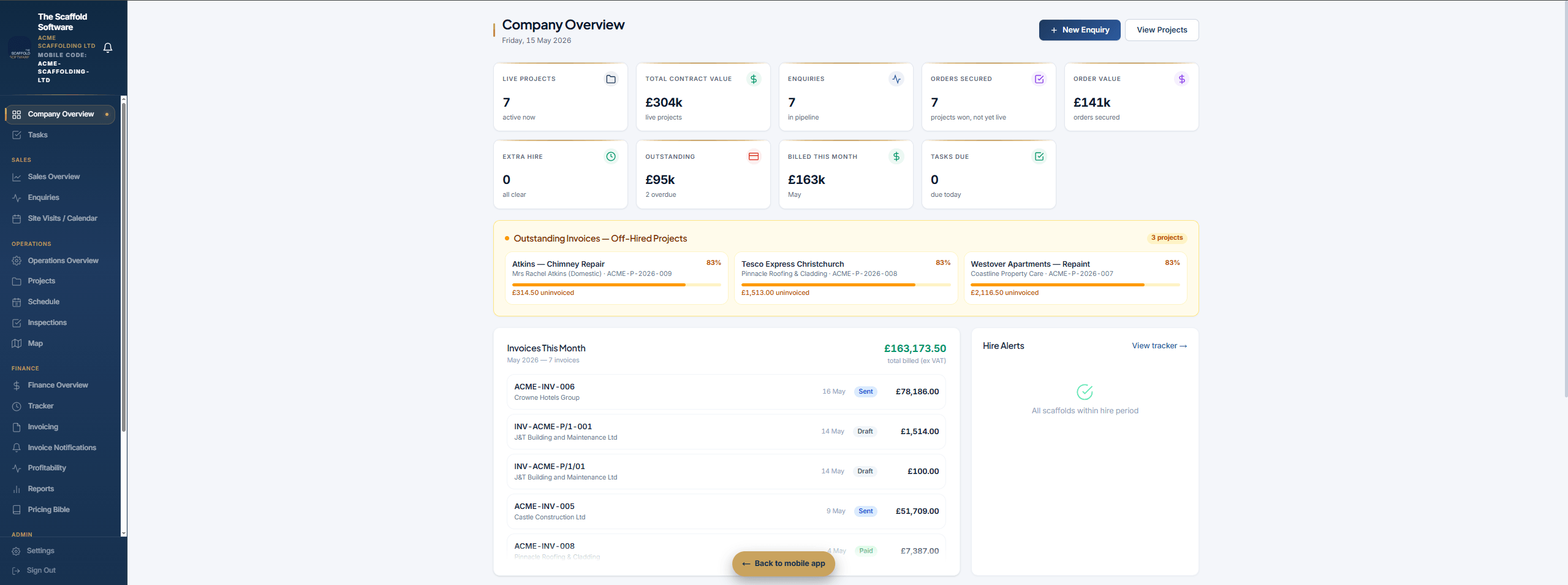Open invoice INV-ACME-P/1-001 row

click(x=726, y=432)
